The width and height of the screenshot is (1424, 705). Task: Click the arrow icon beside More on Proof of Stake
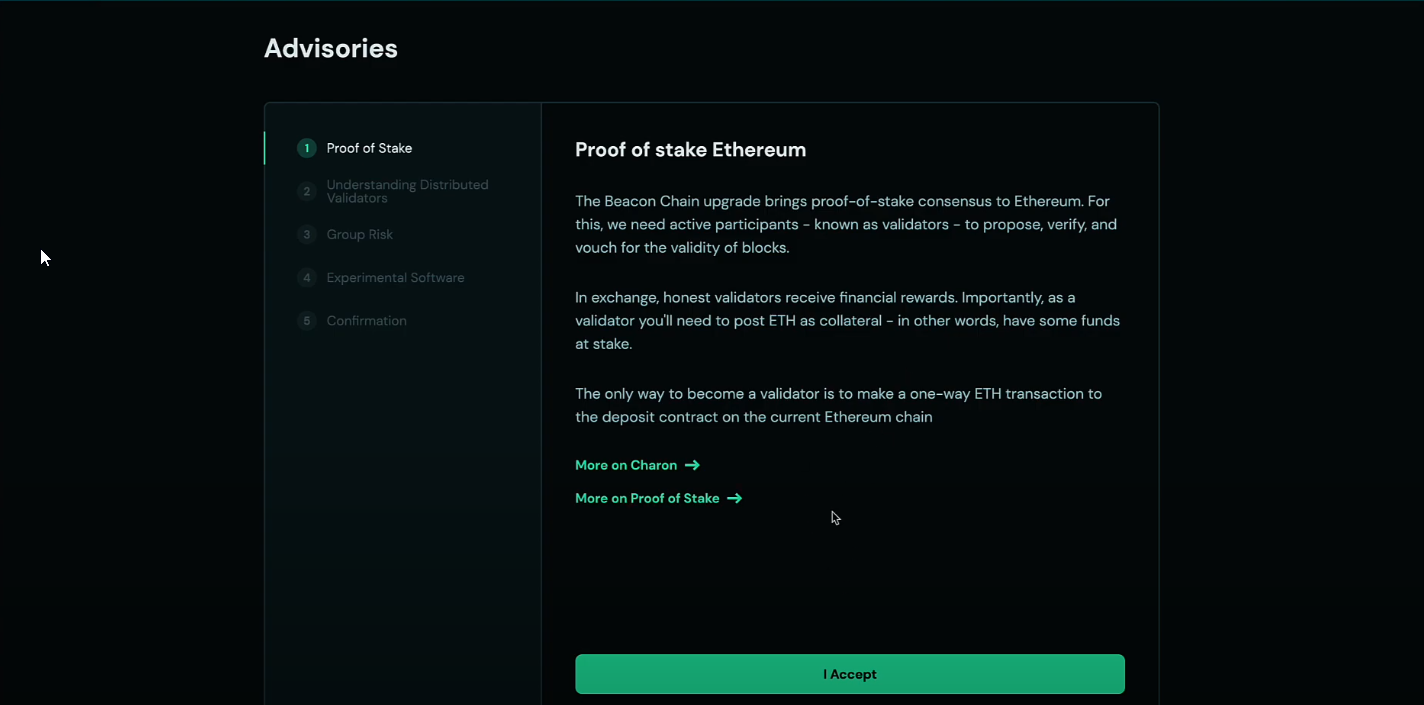tap(734, 498)
